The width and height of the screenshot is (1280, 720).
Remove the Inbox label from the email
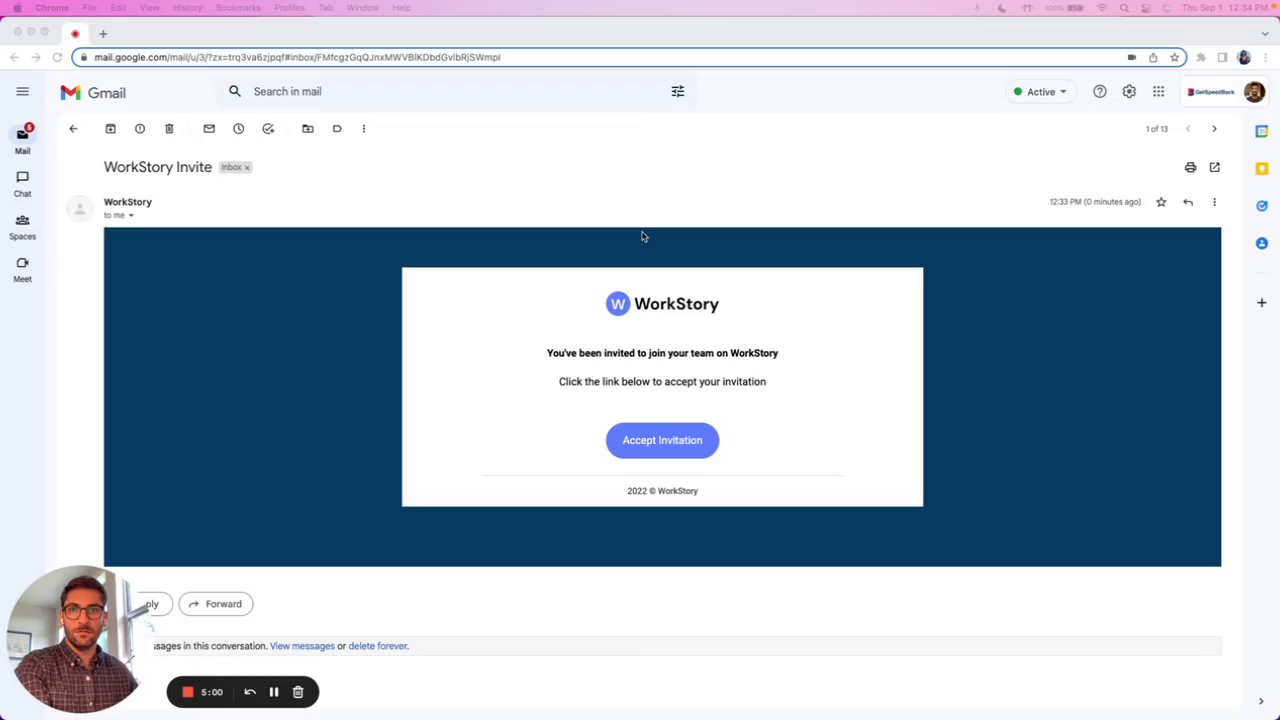(x=247, y=168)
